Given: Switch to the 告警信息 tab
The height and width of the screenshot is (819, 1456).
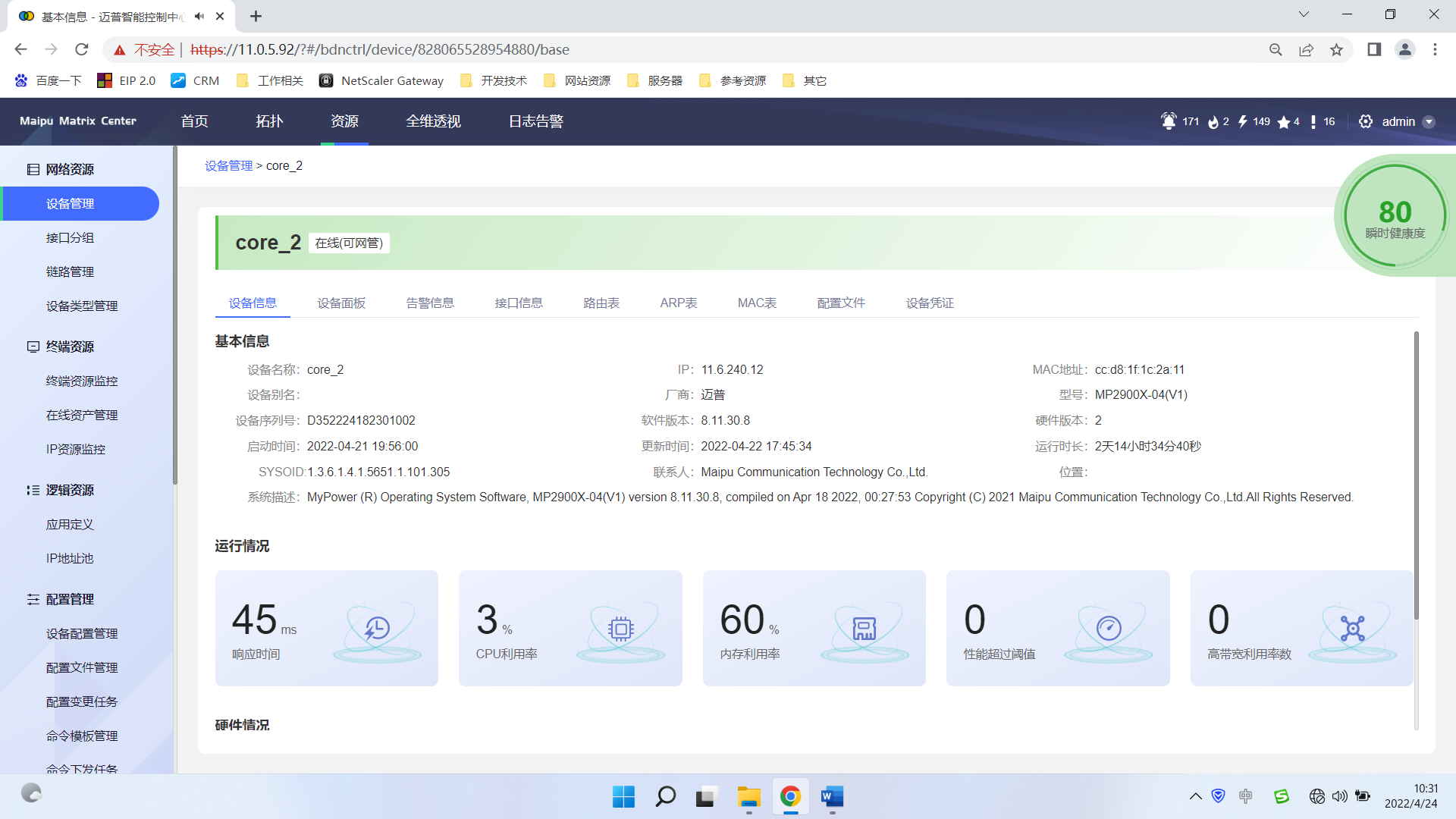Looking at the screenshot, I should point(430,303).
